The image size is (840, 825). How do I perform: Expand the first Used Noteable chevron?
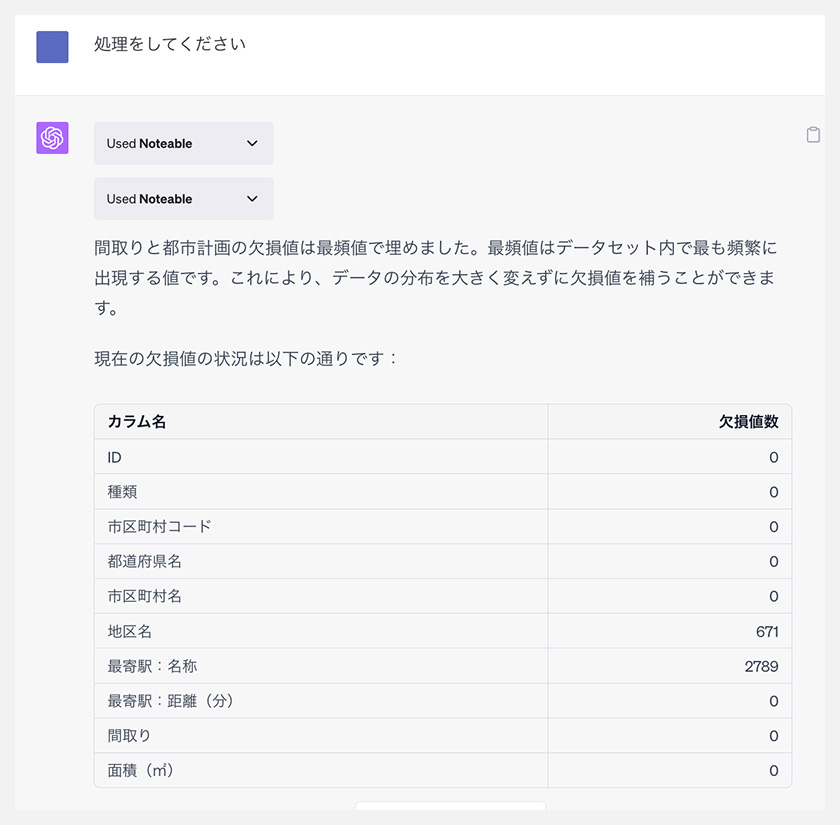click(252, 143)
